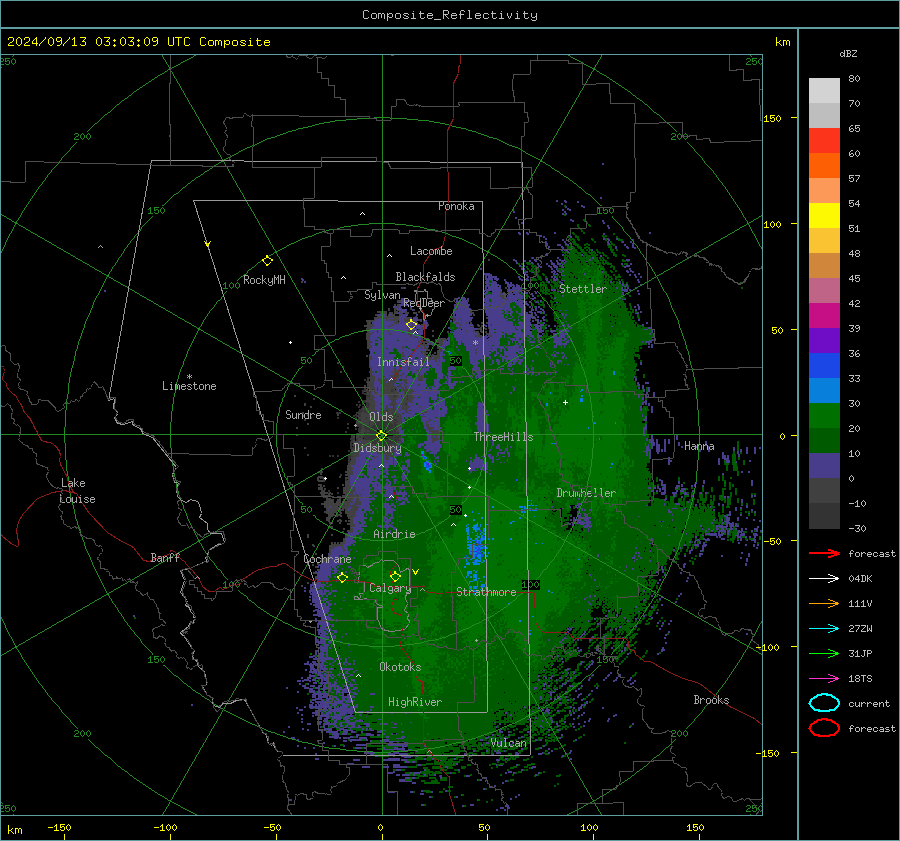Viewport: 900px width, 841px height.
Task: Select the light blue 33-30 dBZ swatch
Action: [824, 390]
